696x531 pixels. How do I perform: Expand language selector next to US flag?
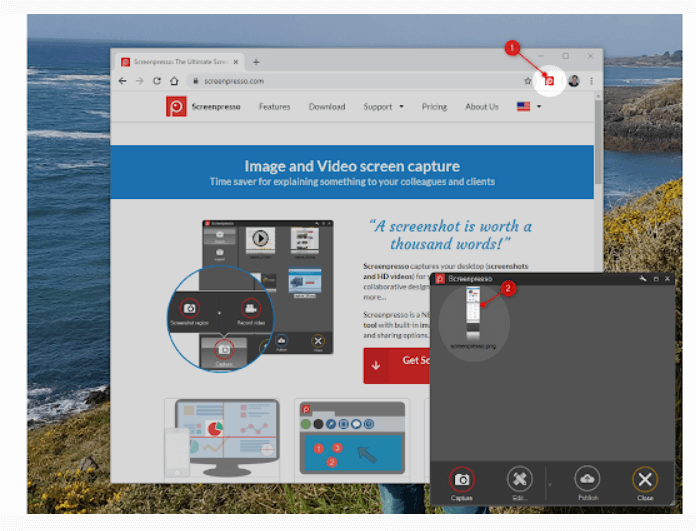pos(539,107)
